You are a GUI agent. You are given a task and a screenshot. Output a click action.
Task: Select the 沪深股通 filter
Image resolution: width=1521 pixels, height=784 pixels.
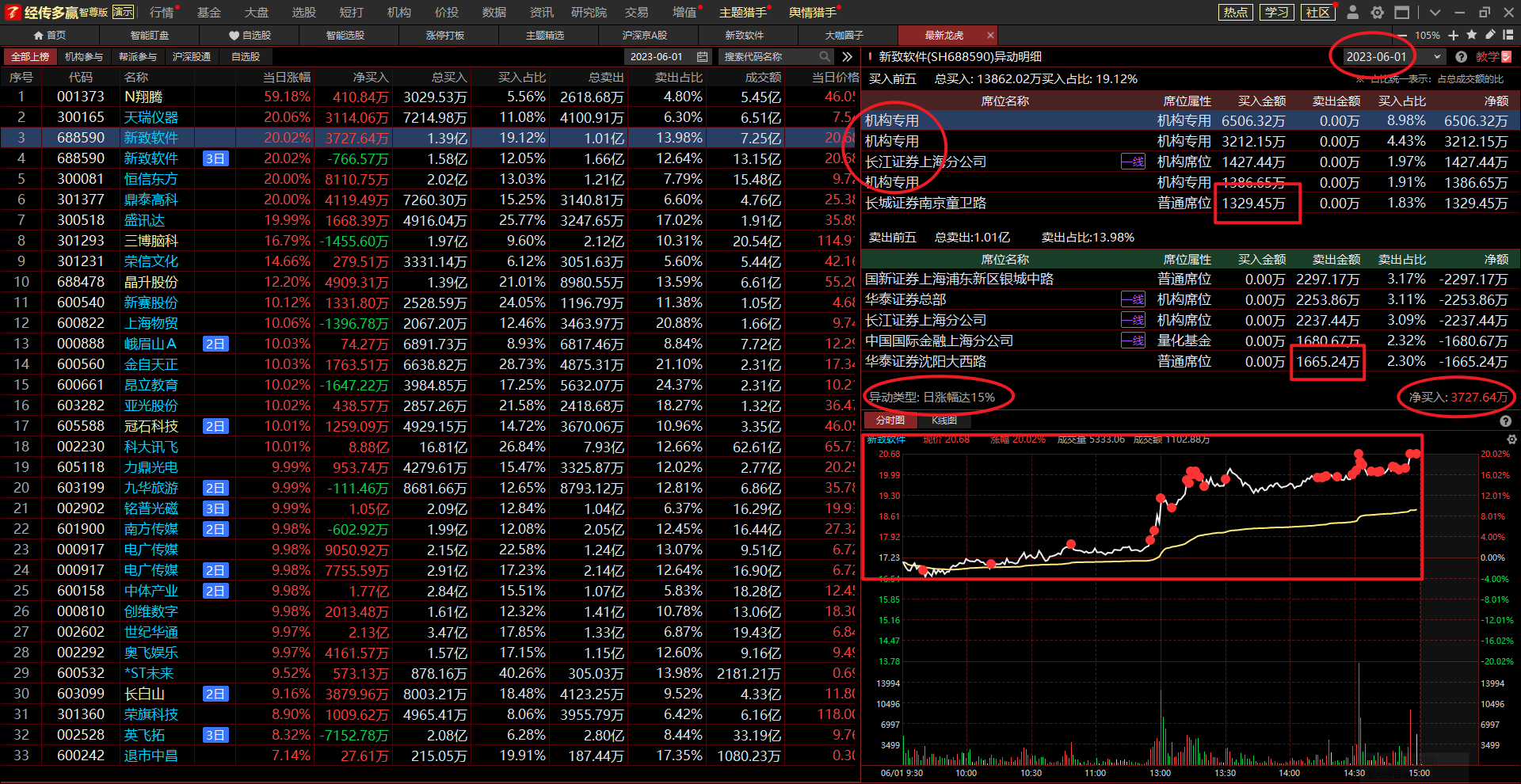[x=192, y=57]
